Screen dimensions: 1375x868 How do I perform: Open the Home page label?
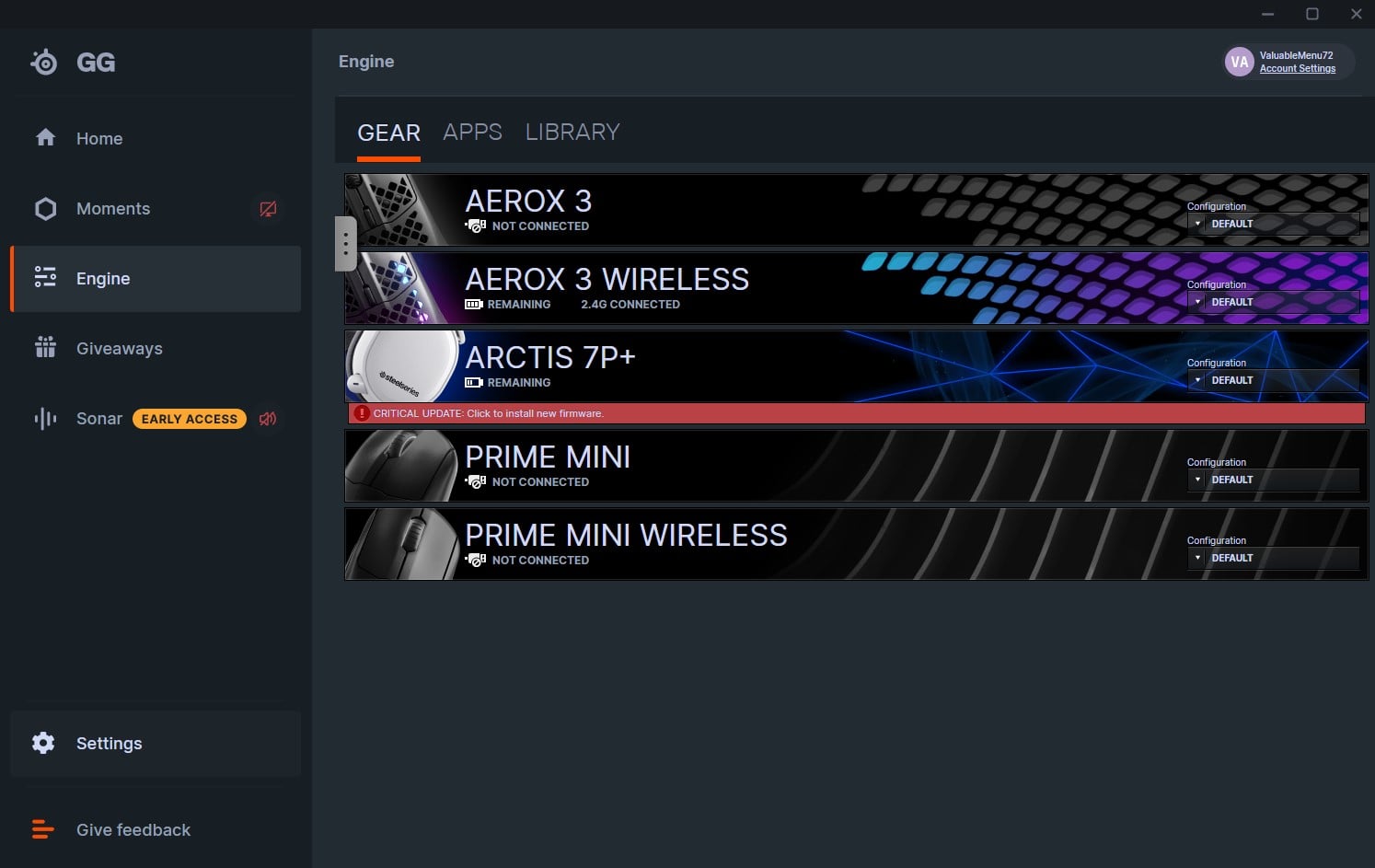[x=99, y=139]
